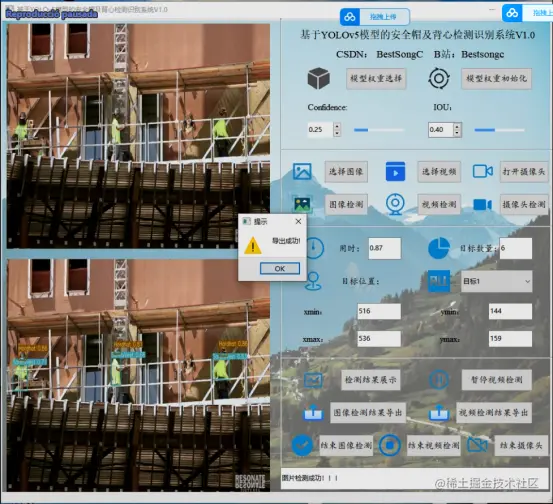
Task: Click the pie chart icon beside 目标数量
Action: tap(439, 248)
